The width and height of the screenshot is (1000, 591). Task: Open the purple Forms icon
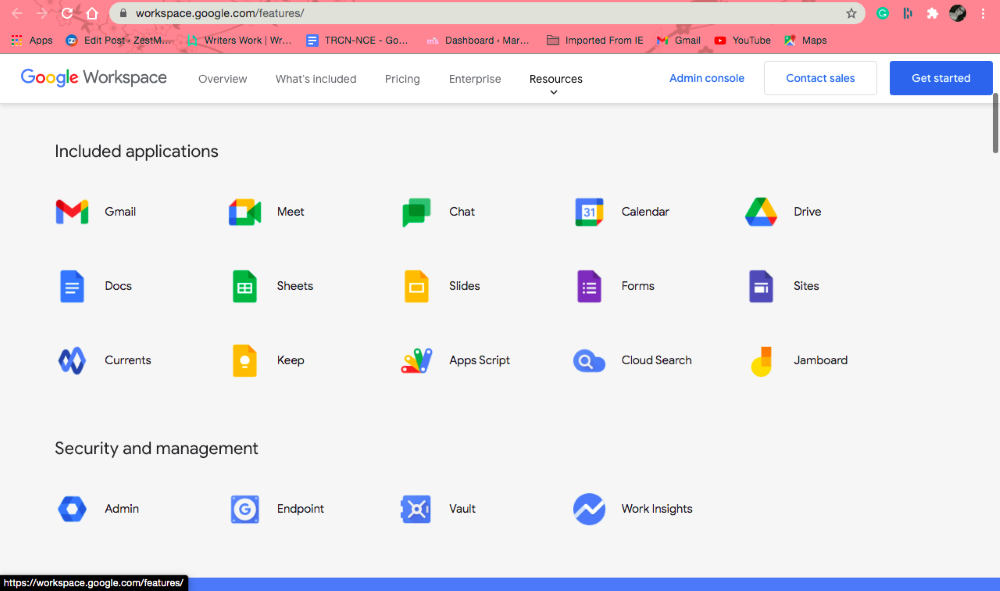point(589,286)
